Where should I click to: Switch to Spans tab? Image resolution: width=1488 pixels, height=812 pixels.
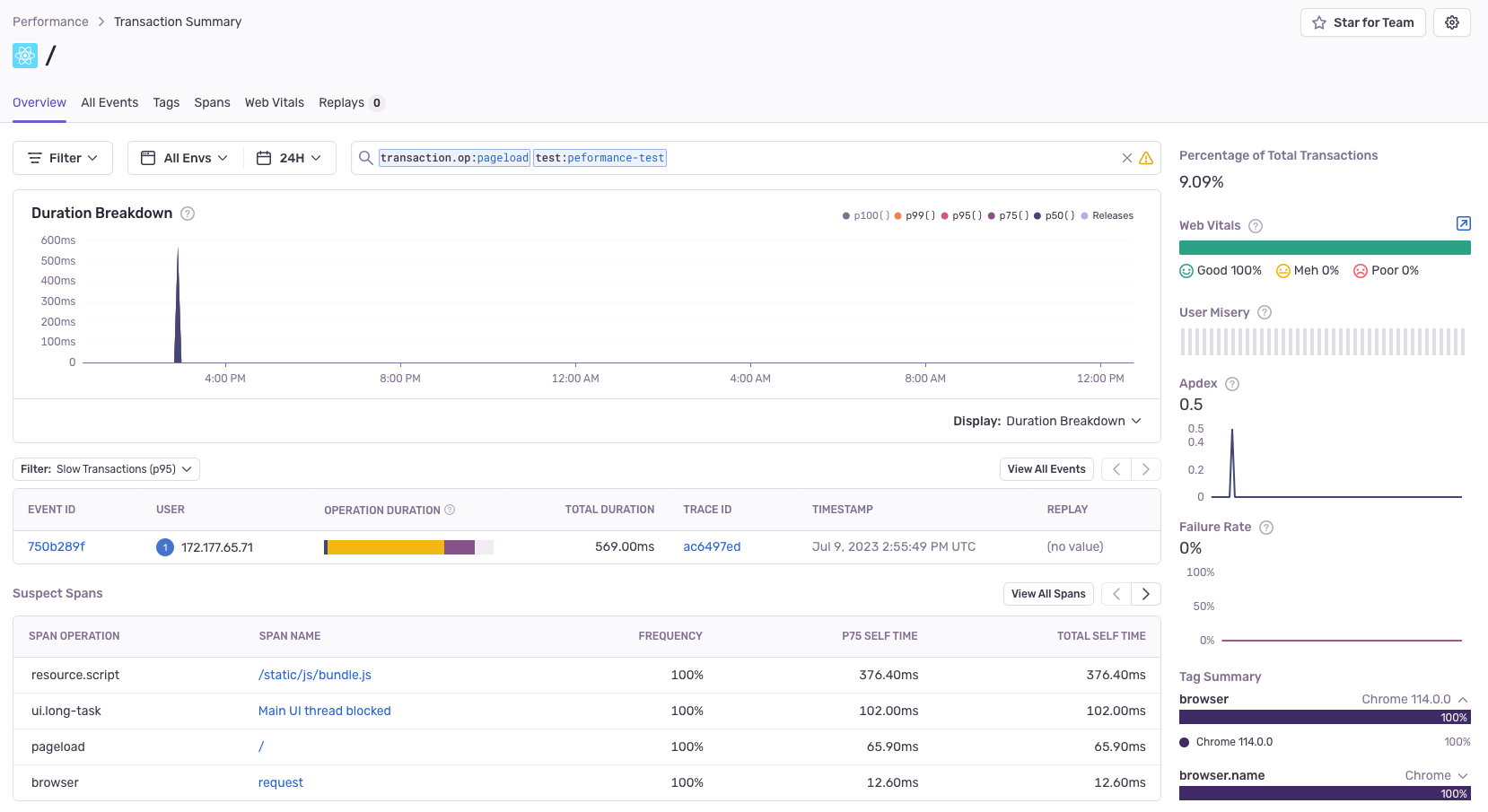[x=212, y=103]
